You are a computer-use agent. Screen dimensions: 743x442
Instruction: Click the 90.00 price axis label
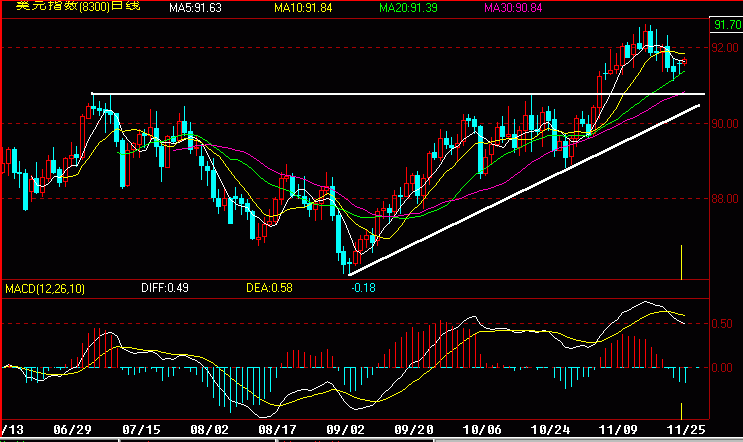pyautogui.click(x=725, y=124)
